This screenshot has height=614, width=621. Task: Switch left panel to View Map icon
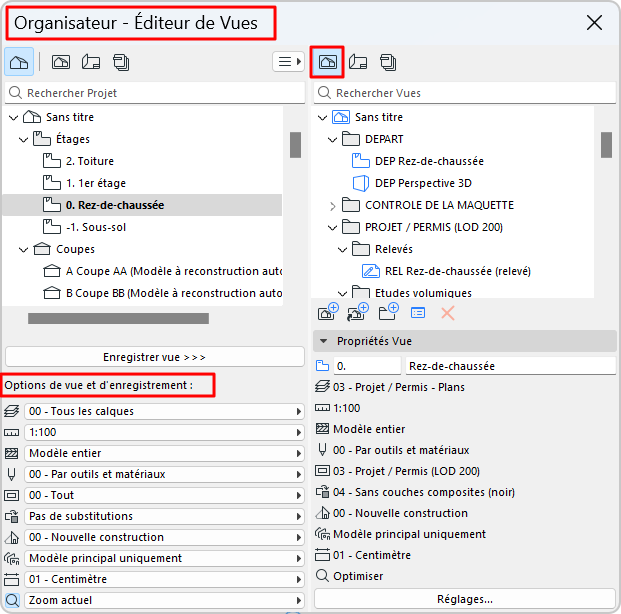60,62
